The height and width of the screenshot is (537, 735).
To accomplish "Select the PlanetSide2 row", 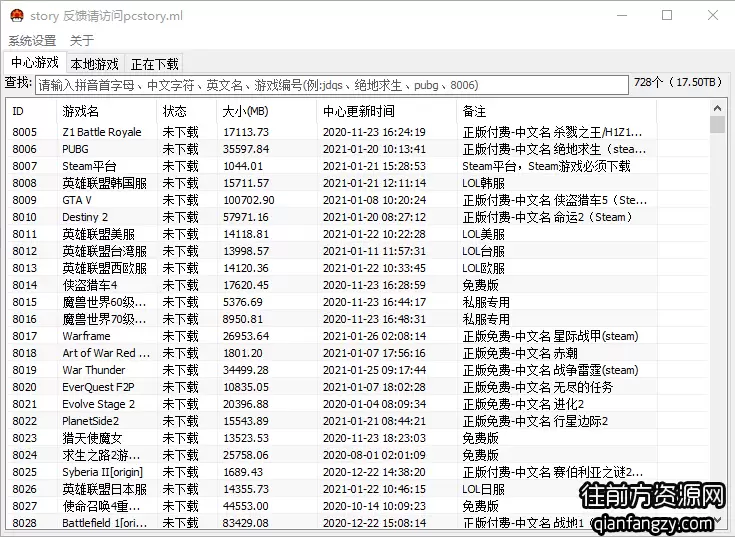I will pyautogui.click(x=358, y=421).
